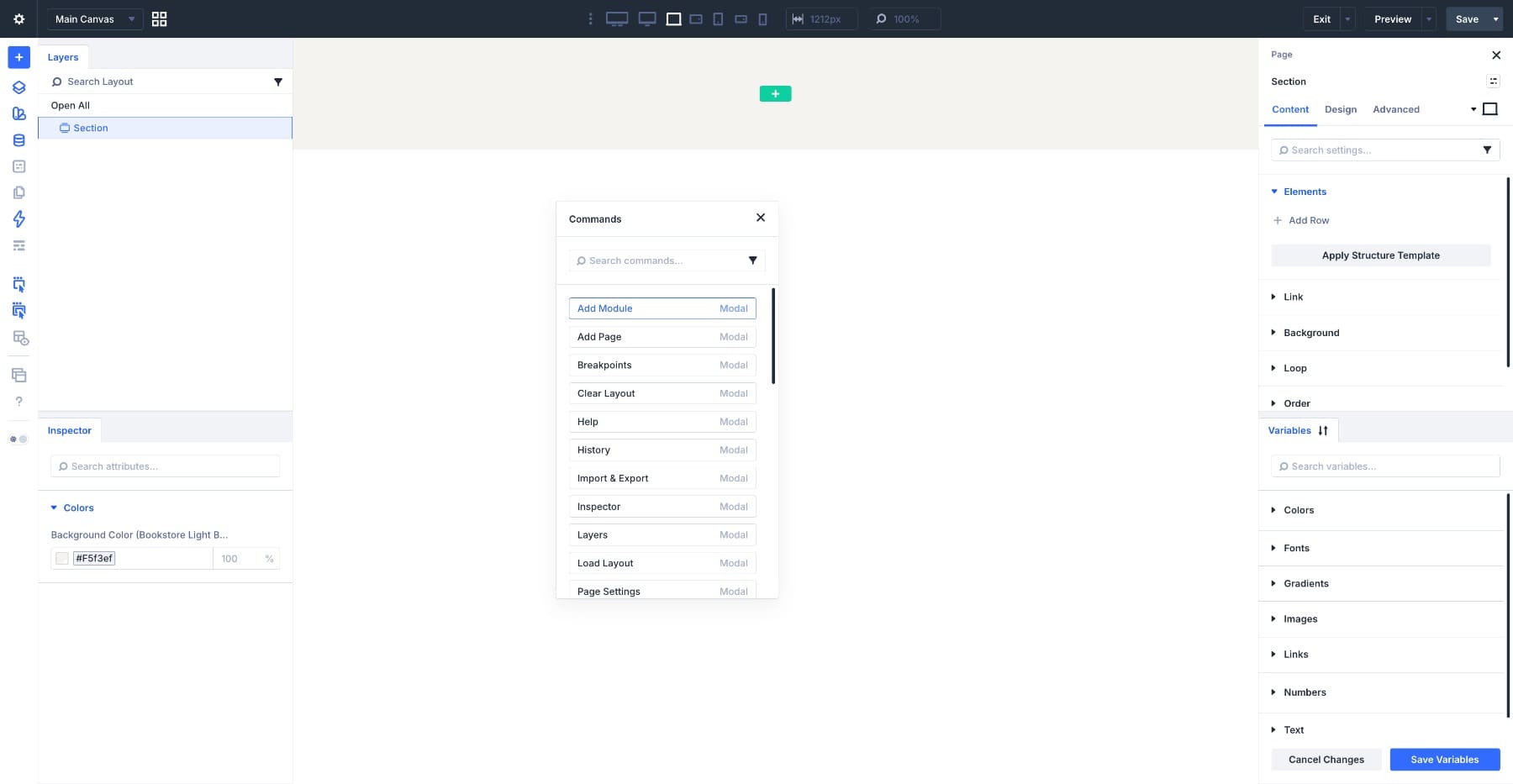Open the Main Canvas dropdown

pos(94,18)
